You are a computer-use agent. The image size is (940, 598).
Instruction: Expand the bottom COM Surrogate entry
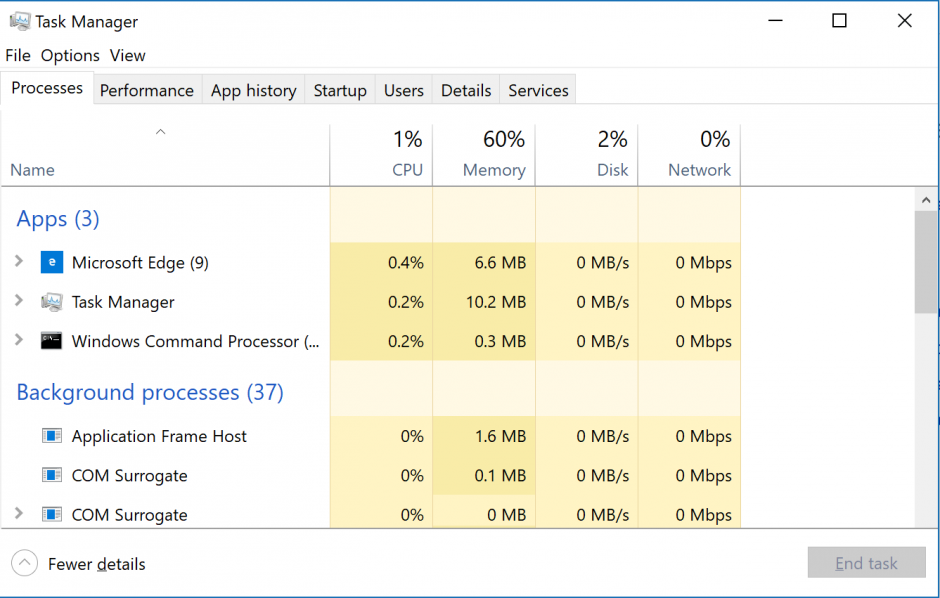coord(18,514)
